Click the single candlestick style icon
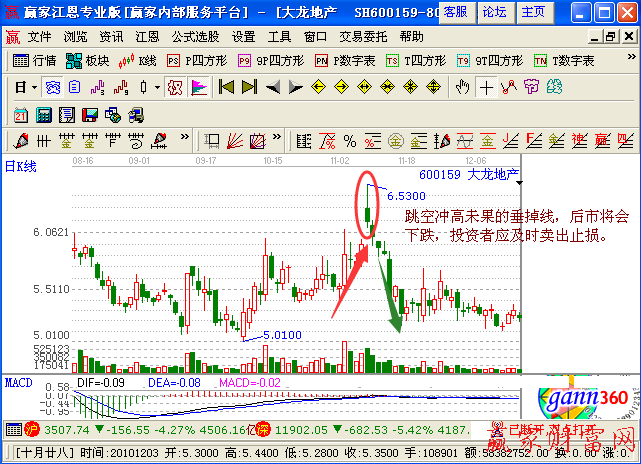This screenshot has width=641, height=464. pyautogui.click(x=143, y=87)
